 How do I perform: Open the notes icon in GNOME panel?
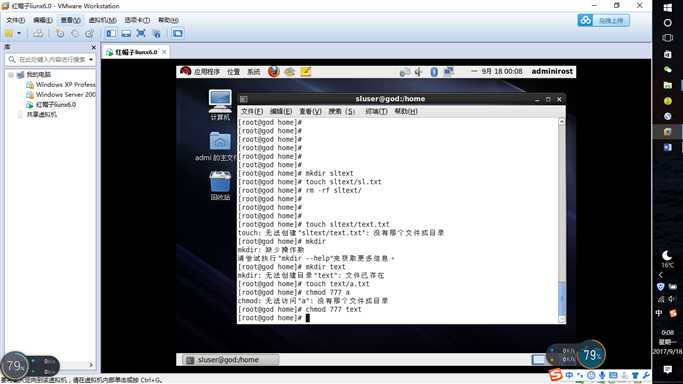pos(305,71)
